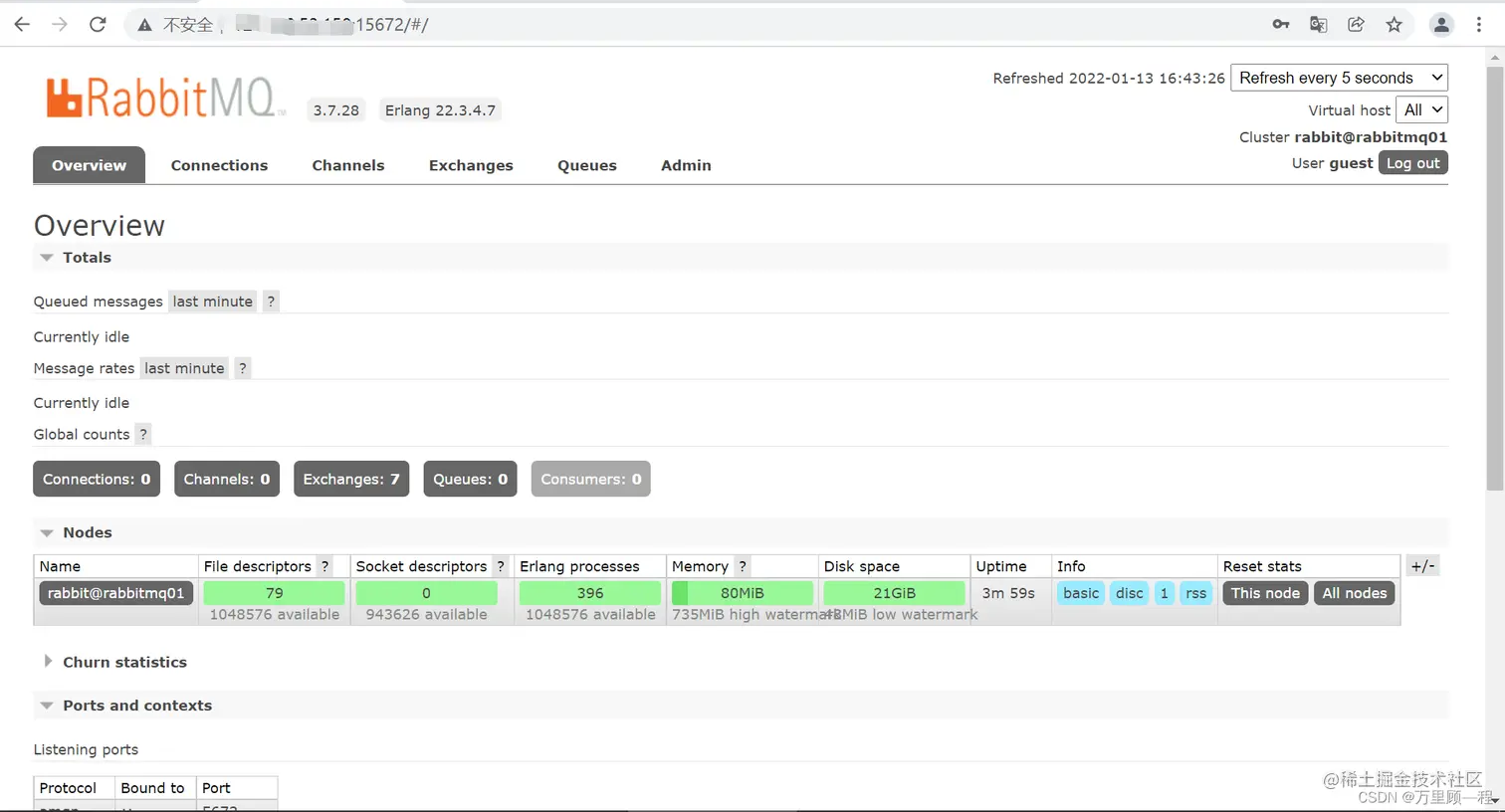Click help '?' beside Socket descriptors header
This screenshot has width=1505, height=812.
tap(501, 566)
